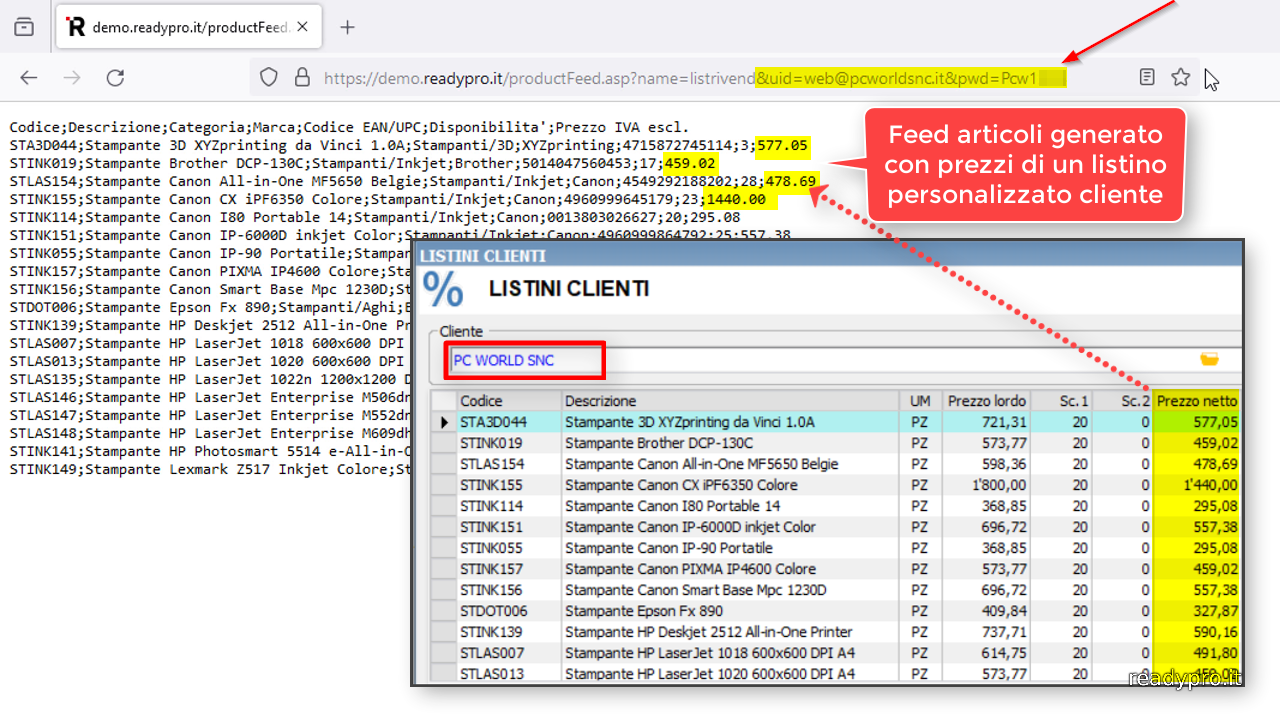Click the net price 491,80 cell
This screenshot has height=720, width=1280.
coord(1197,653)
